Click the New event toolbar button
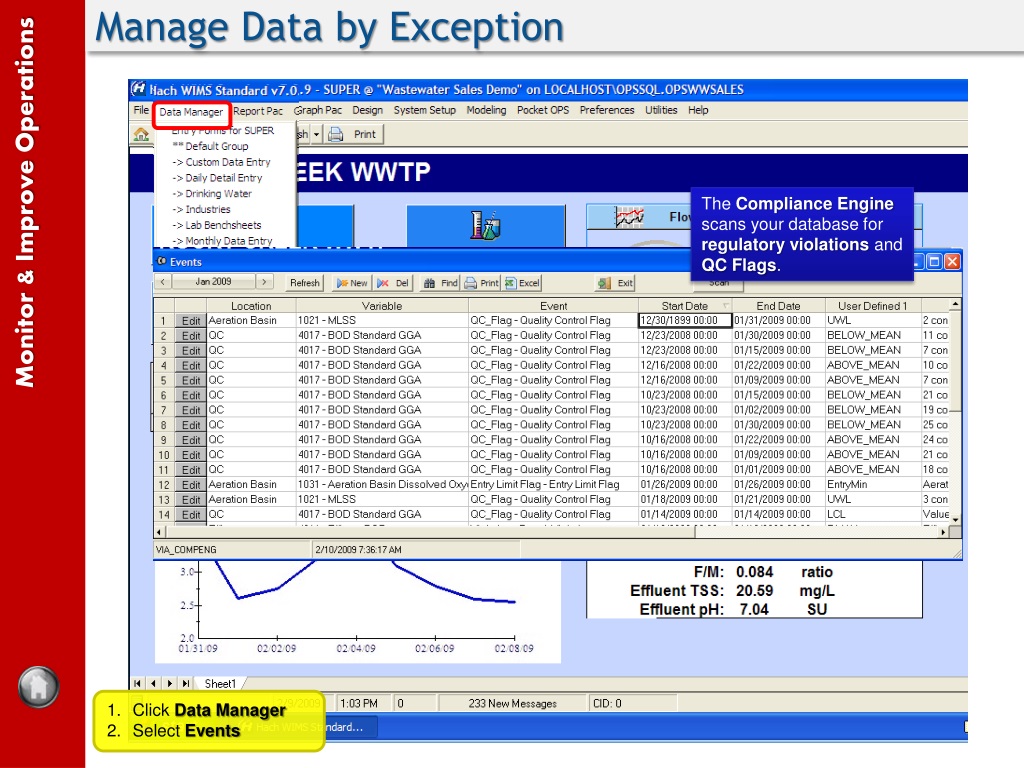Screen dimensions: 1024x768 pyautogui.click(x=351, y=283)
